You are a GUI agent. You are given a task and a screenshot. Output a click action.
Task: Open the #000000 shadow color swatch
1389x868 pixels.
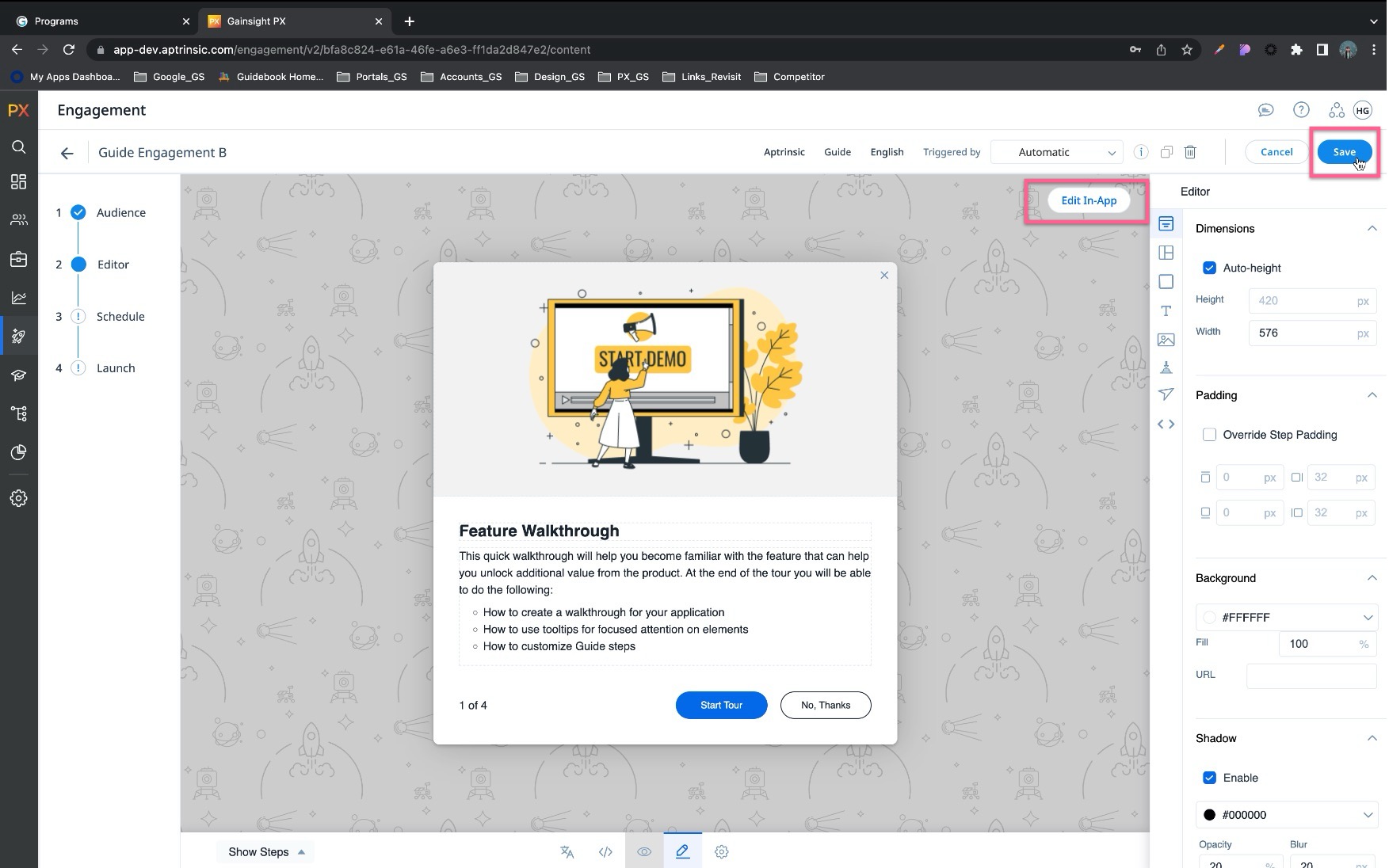tap(1209, 815)
